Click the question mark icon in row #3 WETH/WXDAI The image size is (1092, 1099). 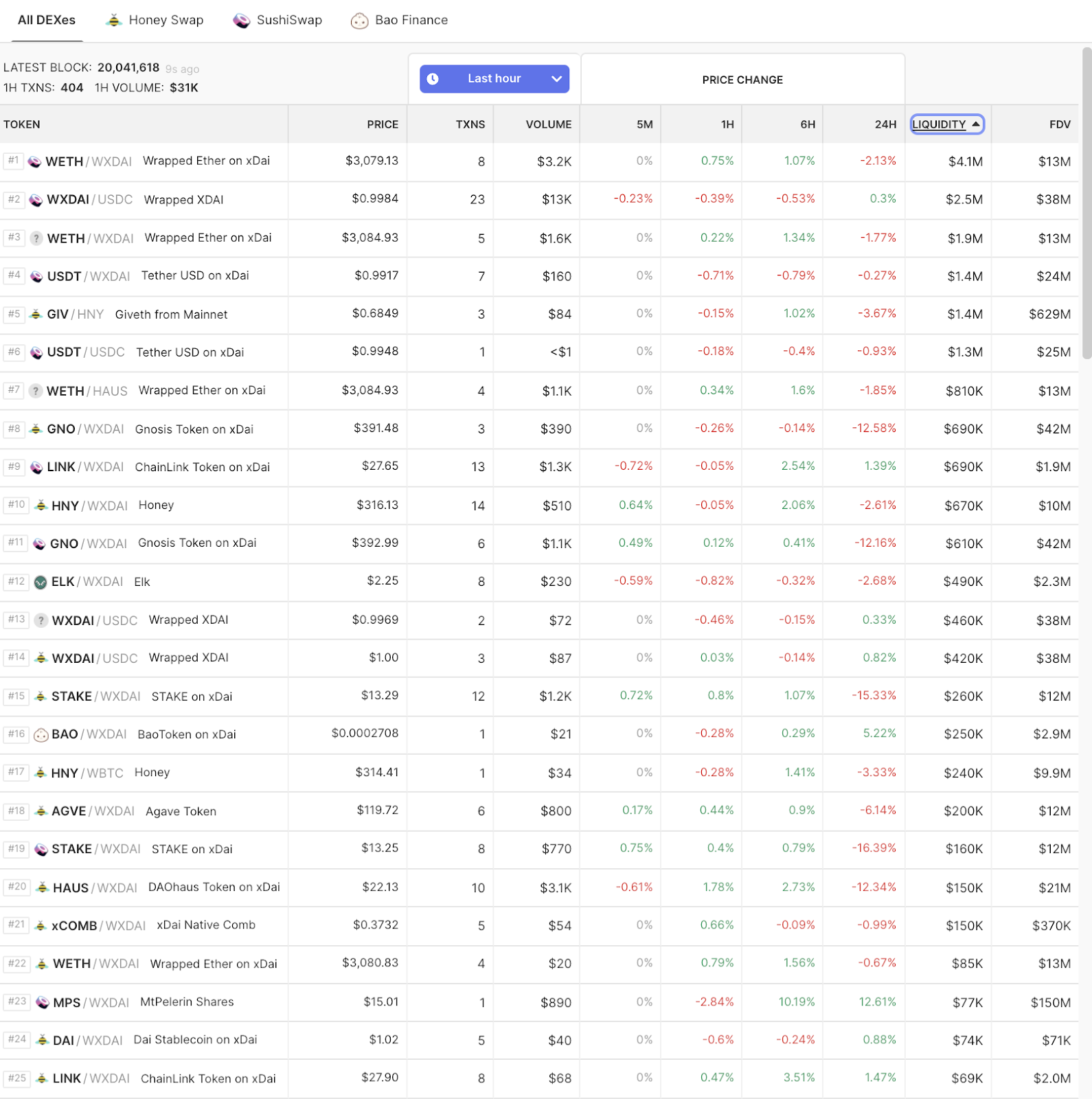[x=36, y=238]
